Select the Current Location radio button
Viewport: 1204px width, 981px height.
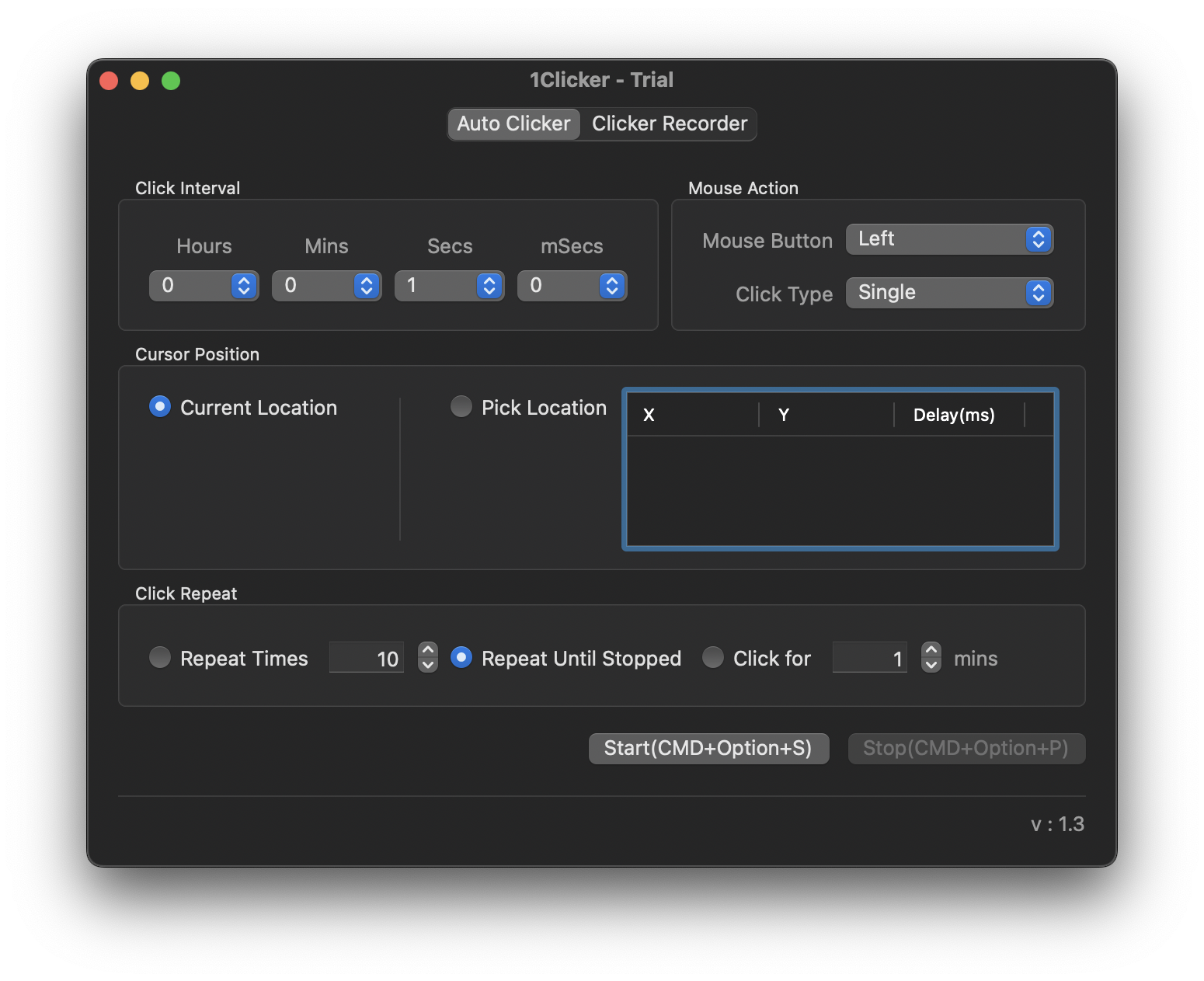click(160, 407)
